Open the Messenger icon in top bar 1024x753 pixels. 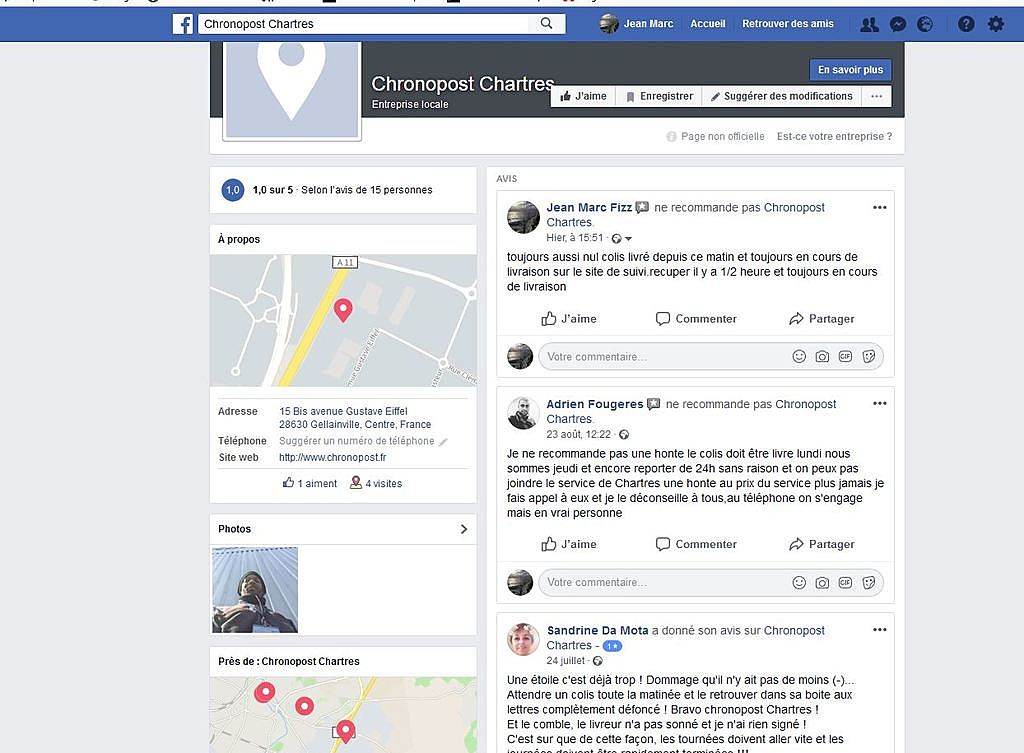898,25
